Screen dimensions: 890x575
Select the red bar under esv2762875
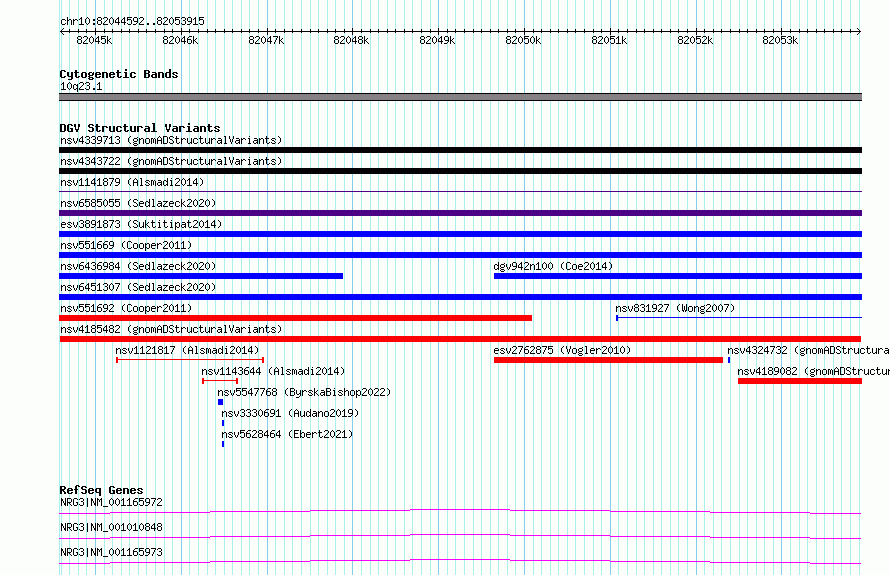click(x=608, y=360)
